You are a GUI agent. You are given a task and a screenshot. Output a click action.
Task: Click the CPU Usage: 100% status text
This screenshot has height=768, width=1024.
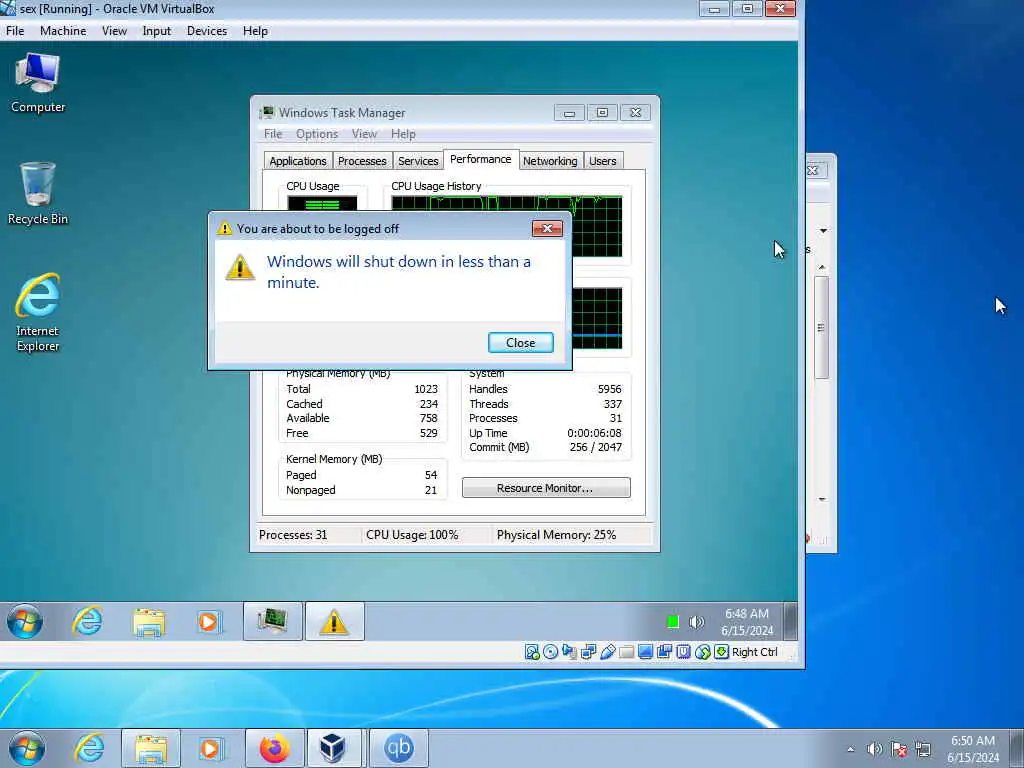click(x=412, y=535)
